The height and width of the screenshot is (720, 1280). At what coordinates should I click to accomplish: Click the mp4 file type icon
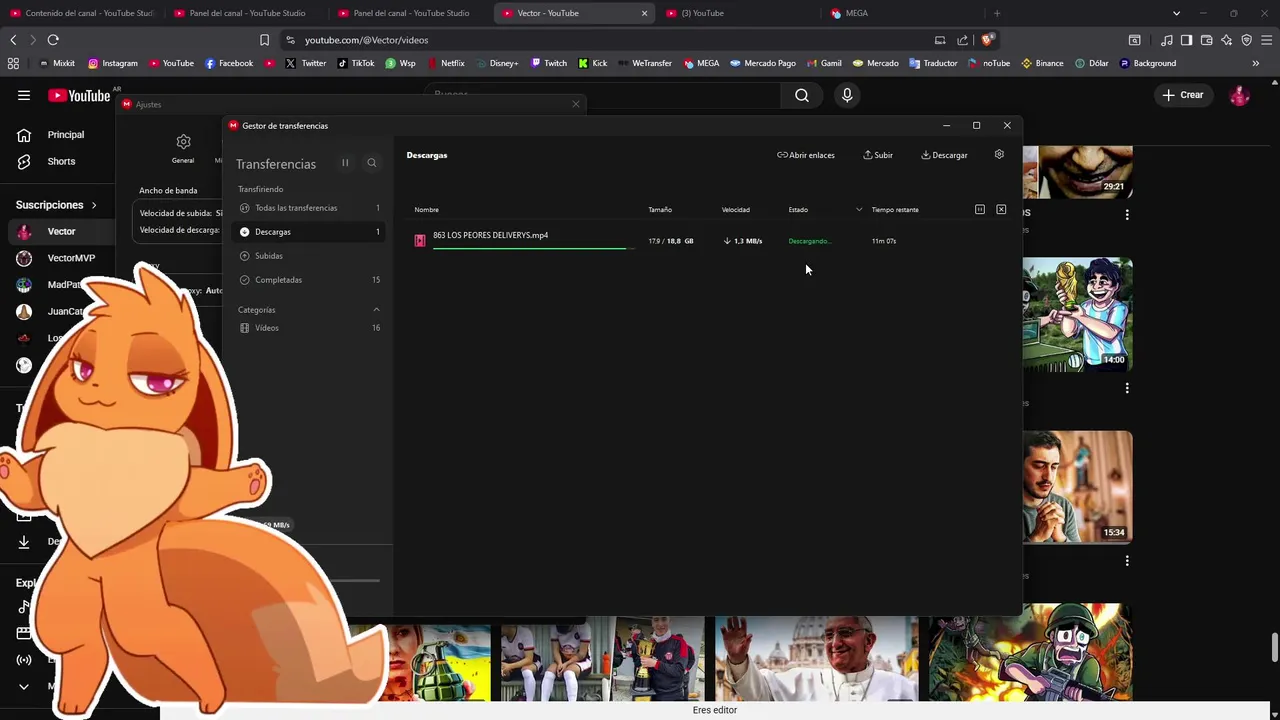420,240
